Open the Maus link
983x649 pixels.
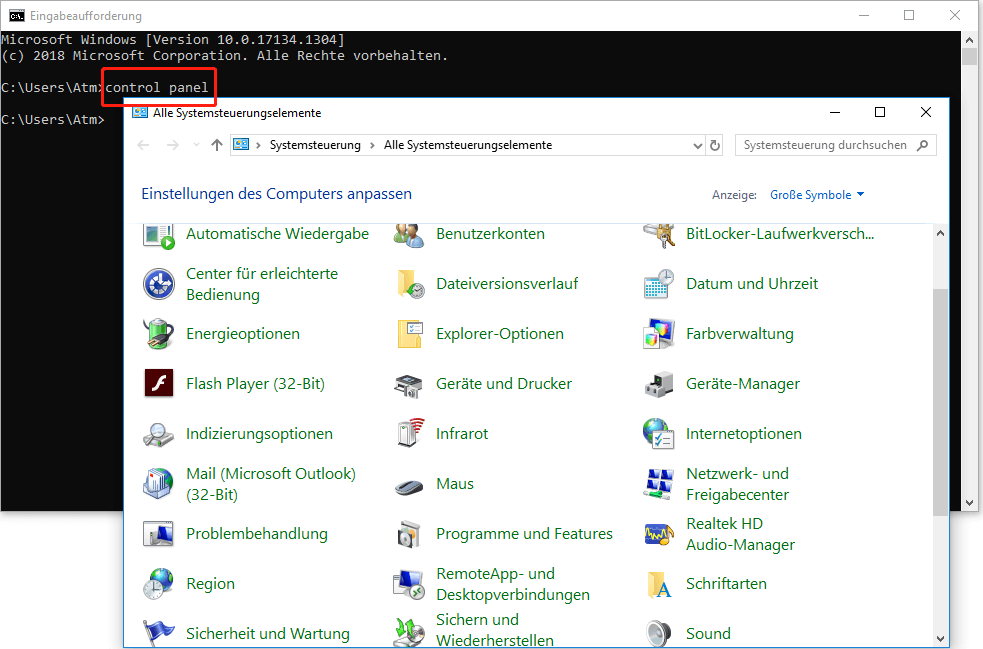pyautogui.click(x=455, y=484)
